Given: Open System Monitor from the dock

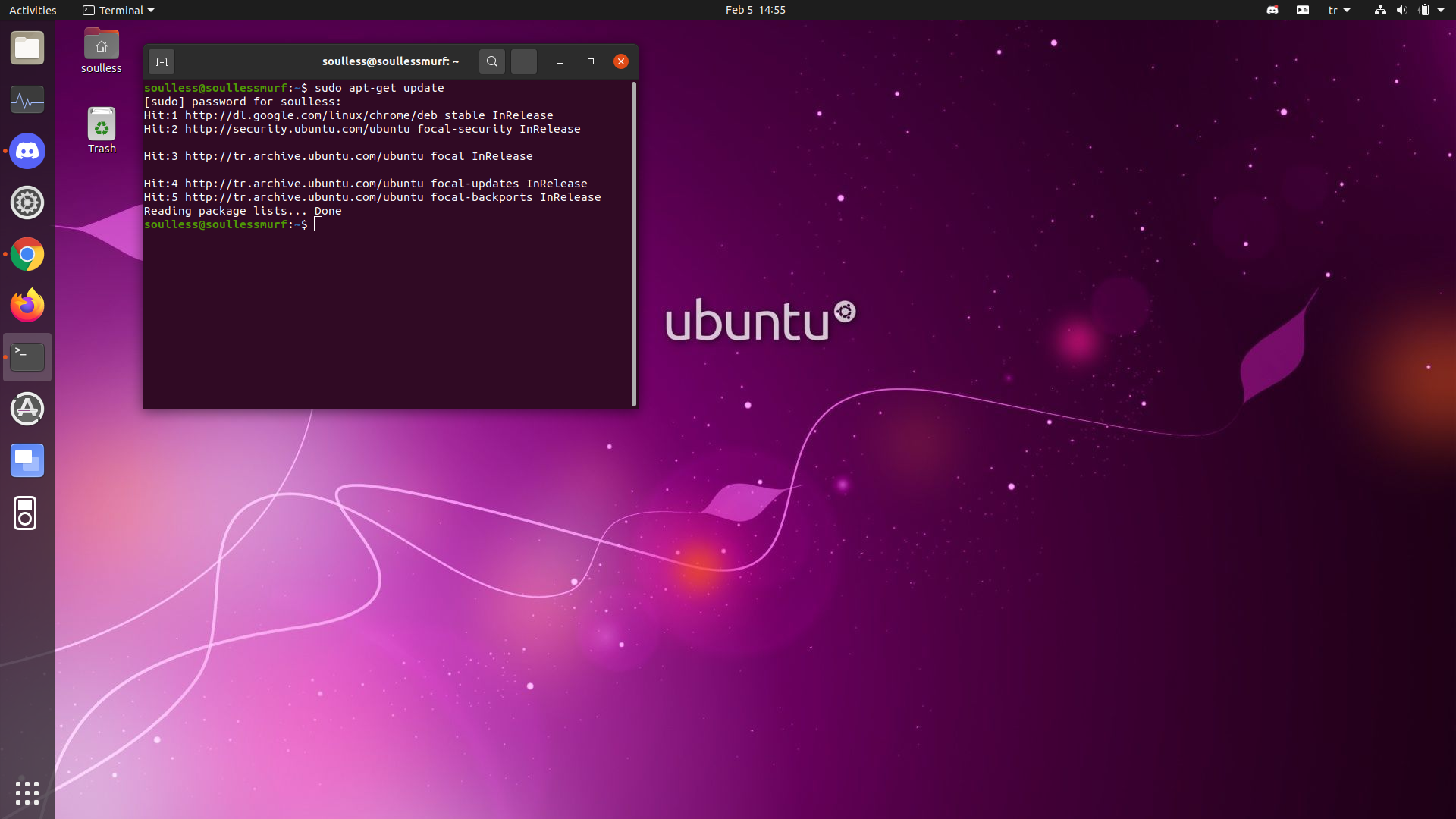Looking at the screenshot, I should tap(27, 100).
